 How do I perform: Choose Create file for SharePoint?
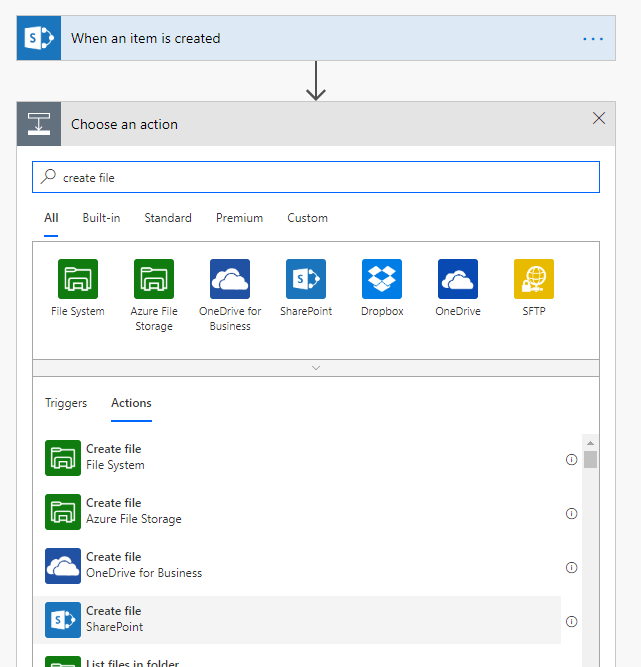298,620
